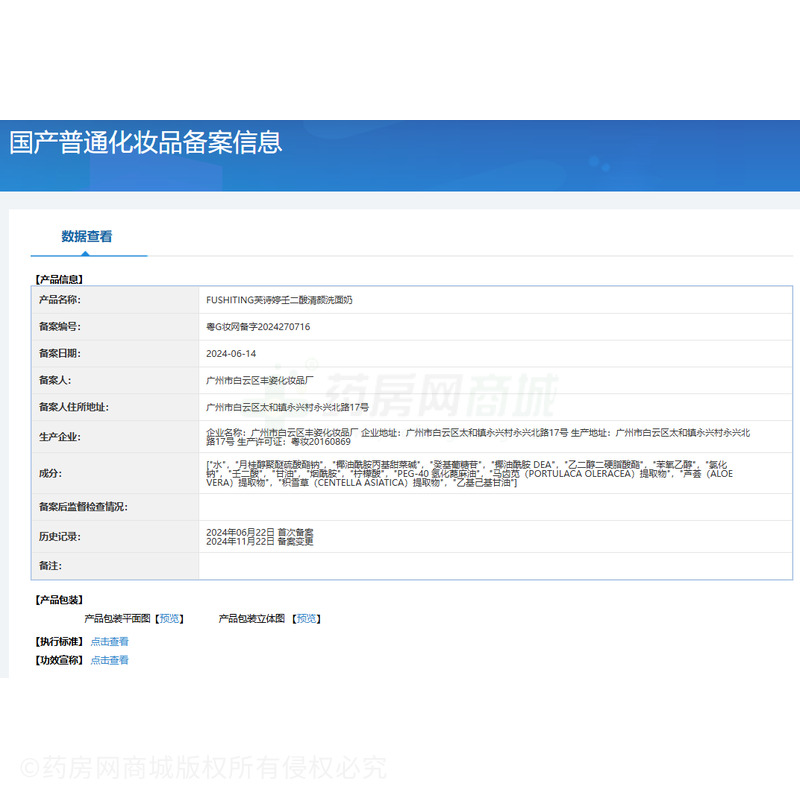This screenshot has width=800, height=800.
Task: Open the 数据查看 tab
Action: pos(87,237)
